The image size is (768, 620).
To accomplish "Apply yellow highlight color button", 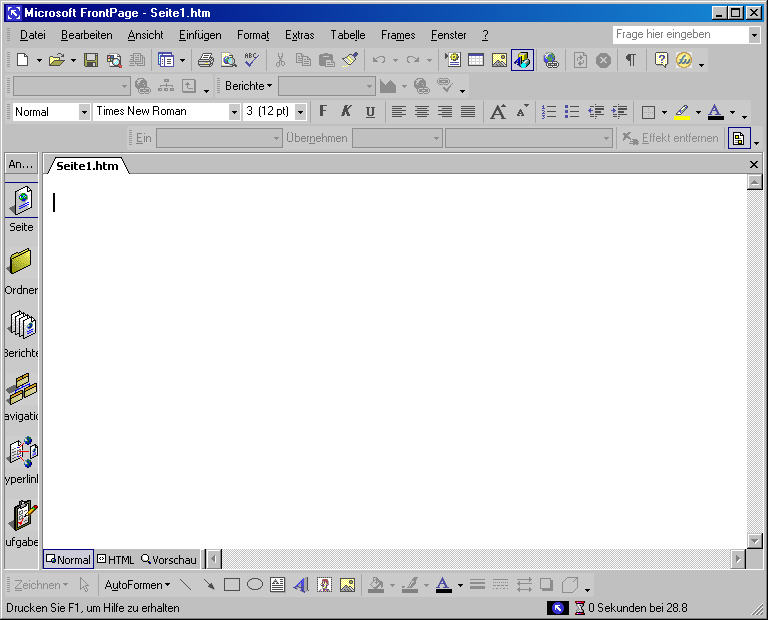I will pyautogui.click(x=682, y=112).
